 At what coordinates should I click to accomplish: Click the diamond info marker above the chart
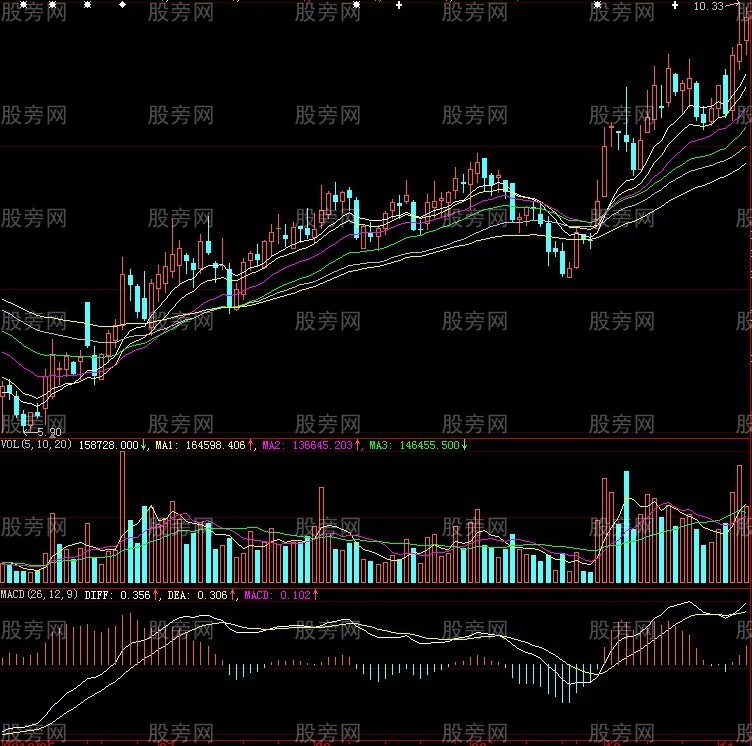click(123, 5)
